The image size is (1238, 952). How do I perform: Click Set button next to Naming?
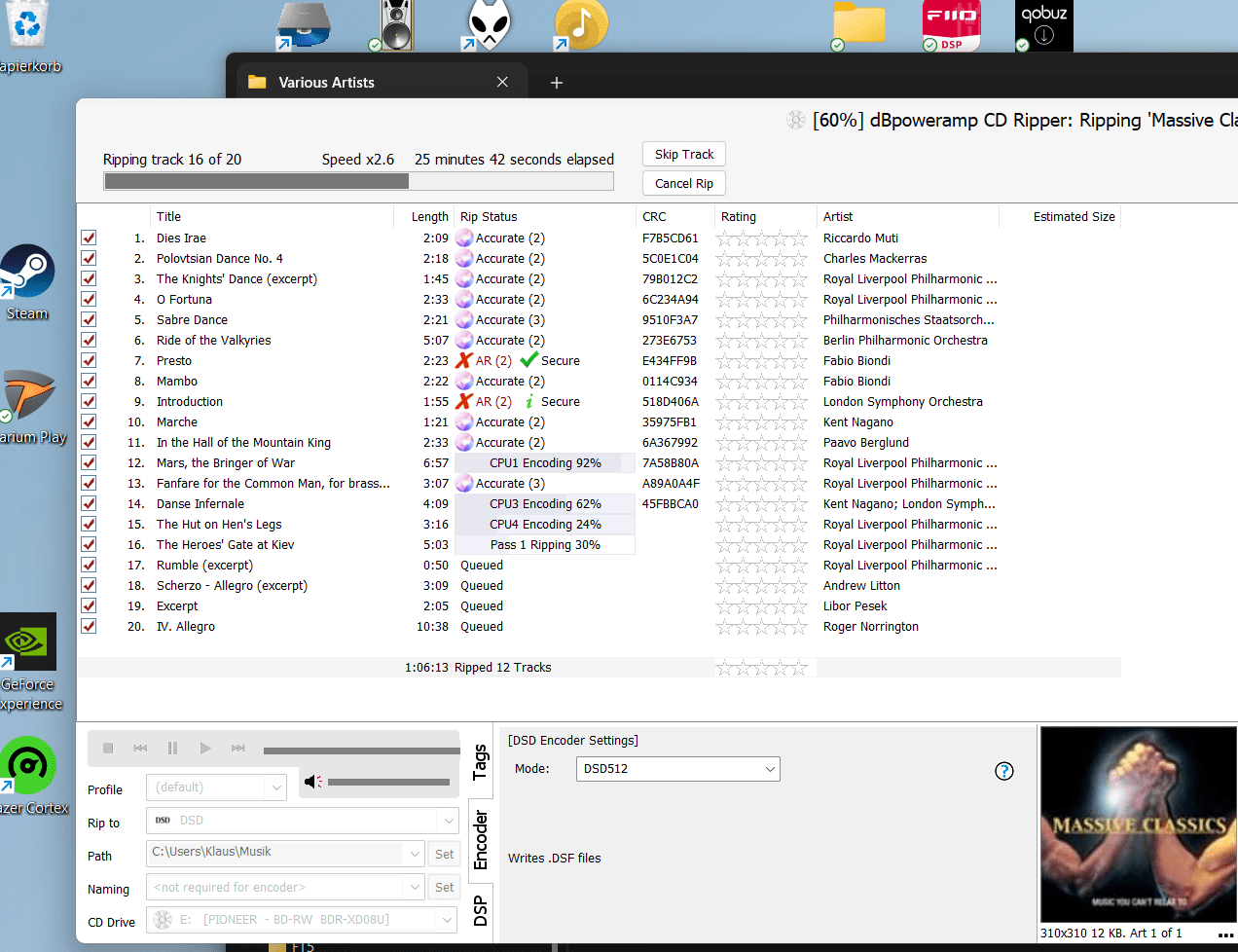tap(445, 887)
